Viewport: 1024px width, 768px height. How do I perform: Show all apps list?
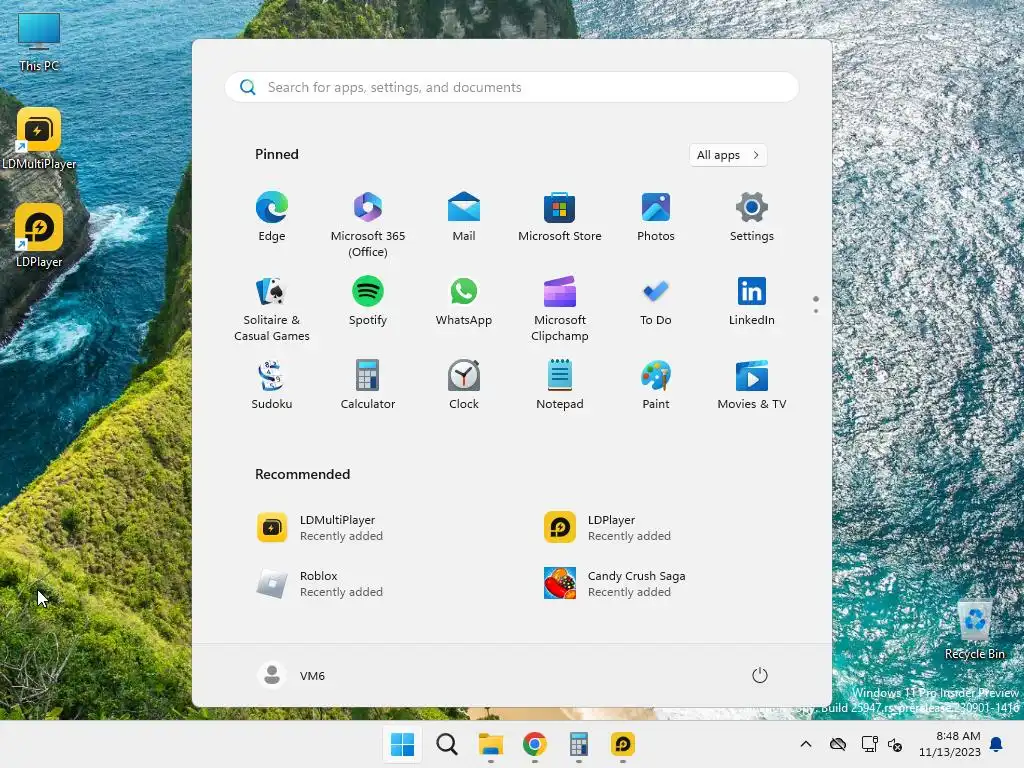(728, 155)
